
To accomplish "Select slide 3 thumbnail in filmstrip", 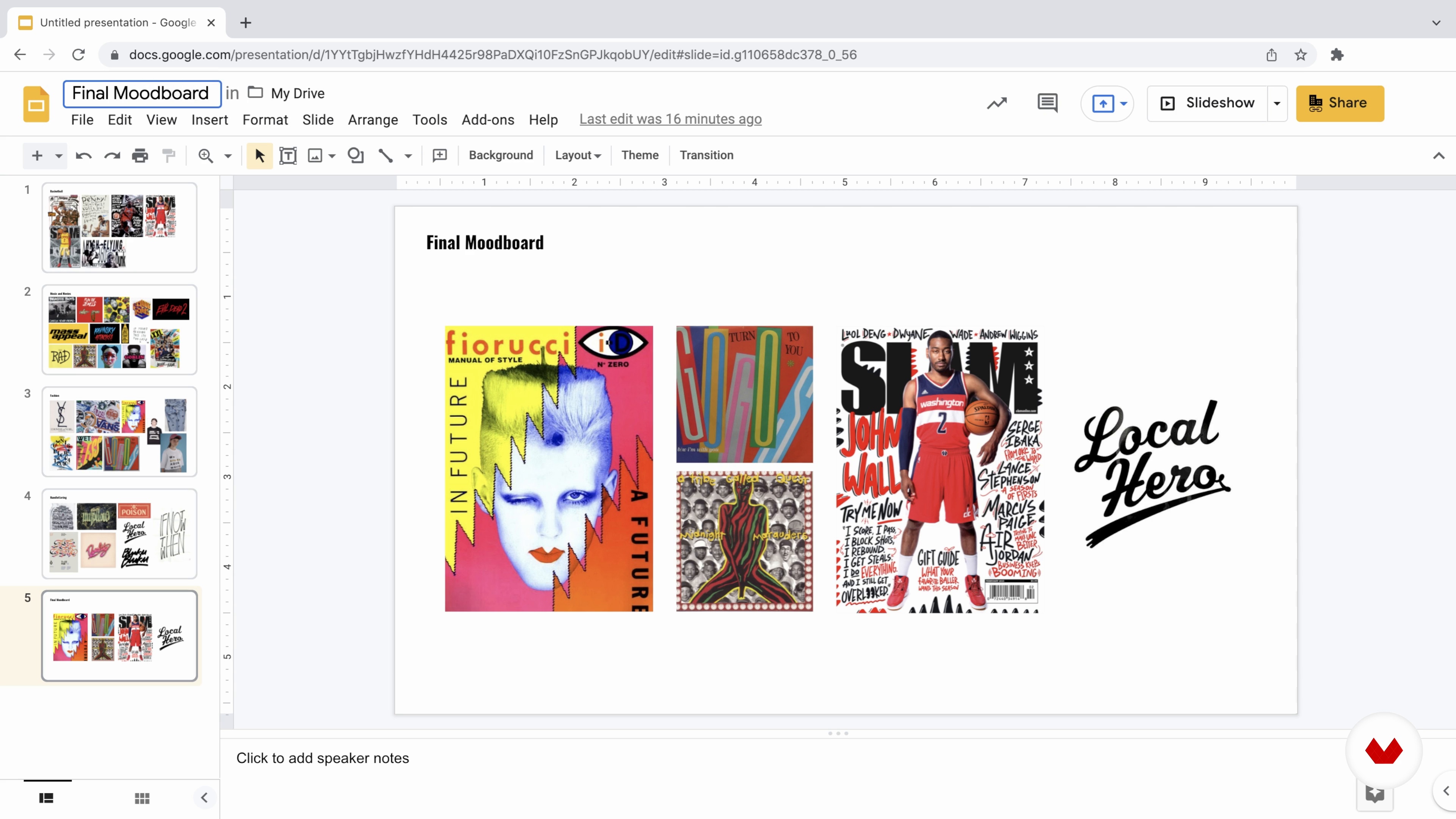I will (x=119, y=431).
